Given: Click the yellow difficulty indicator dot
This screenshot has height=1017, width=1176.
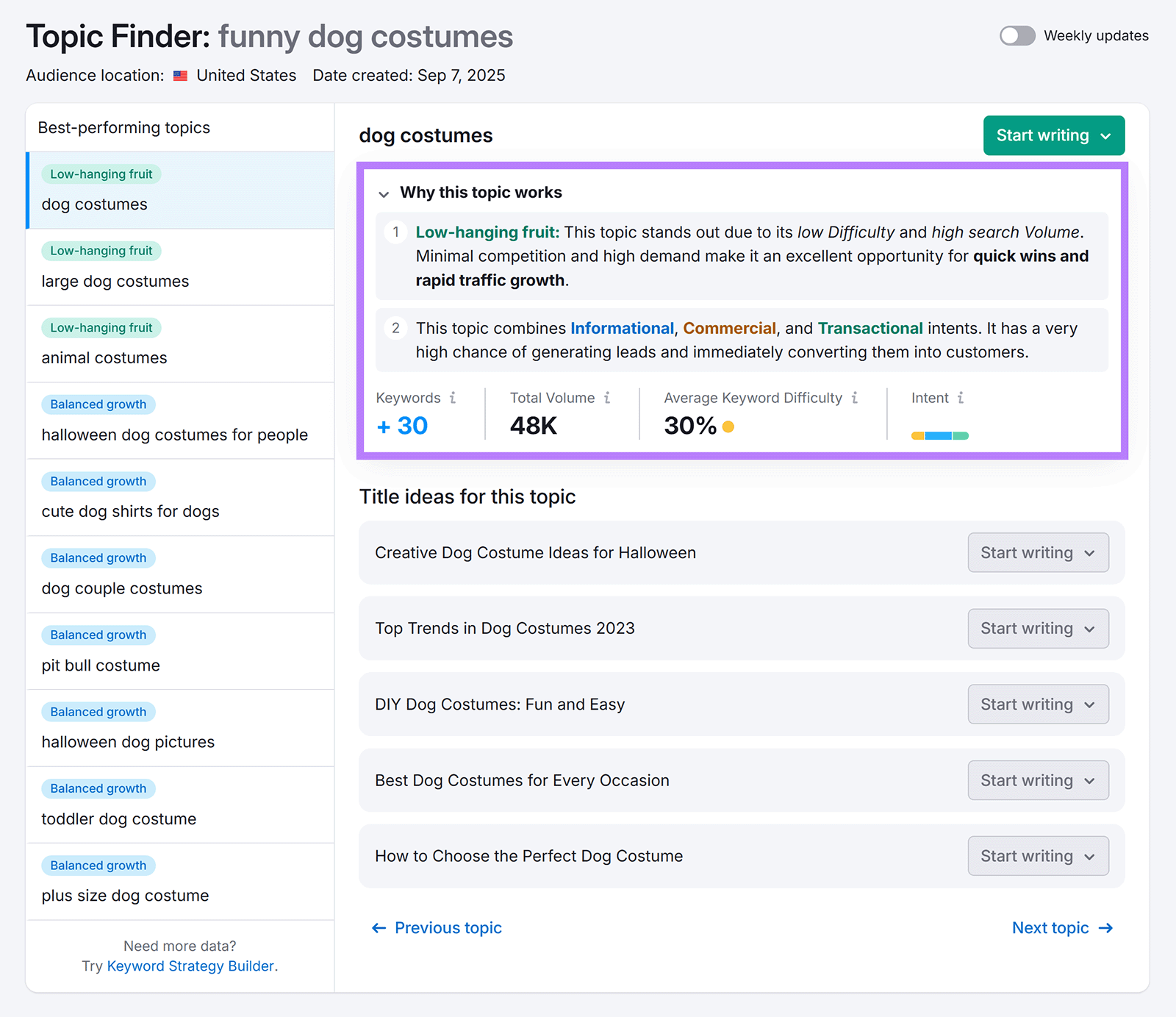Looking at the screenshot, I should pyautogui.click(x=728, y=426).
